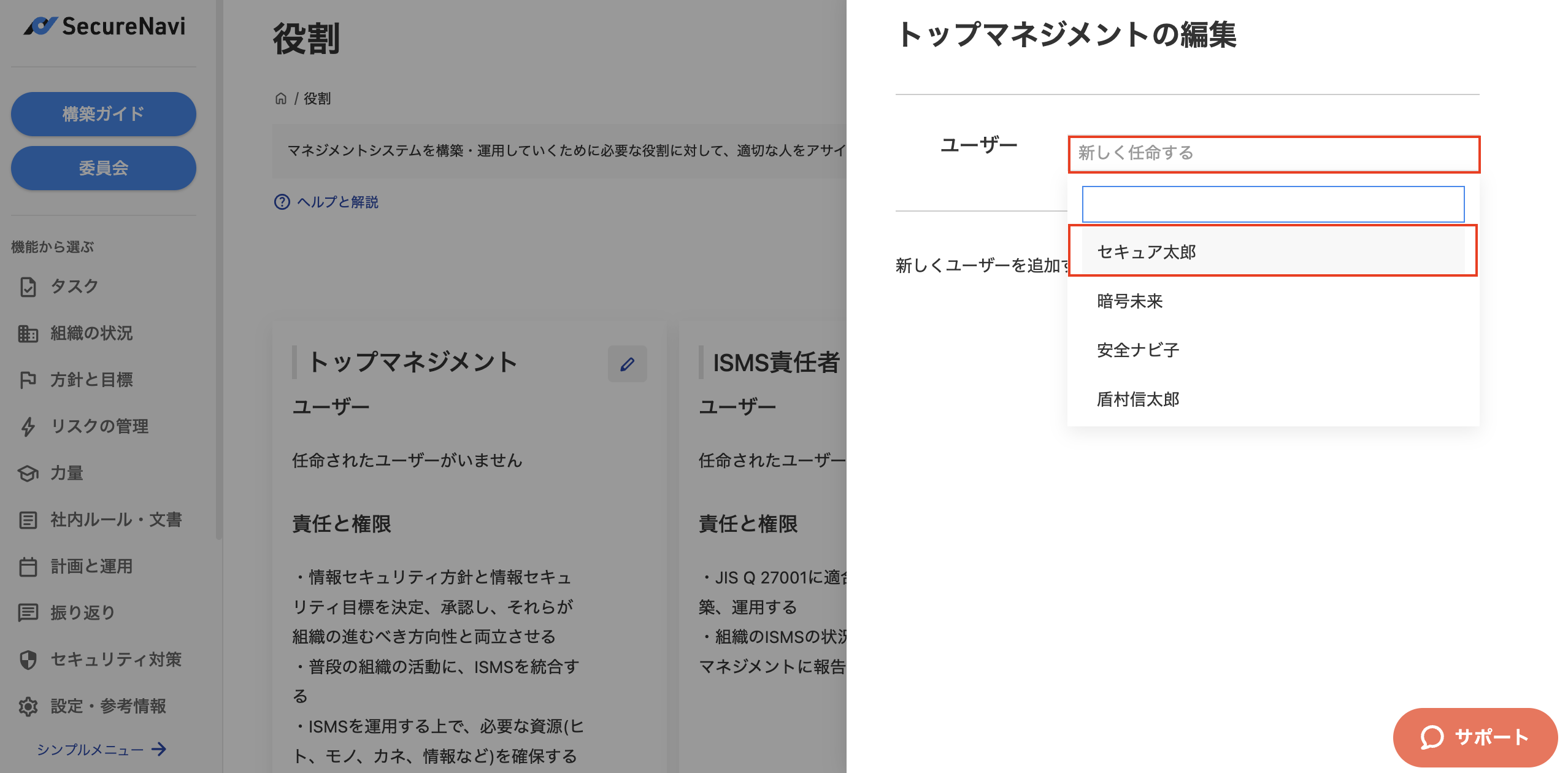
Task: Open the 新しく任命する user dropdown
Action: pyautogui.click(x=1274, y=153)
